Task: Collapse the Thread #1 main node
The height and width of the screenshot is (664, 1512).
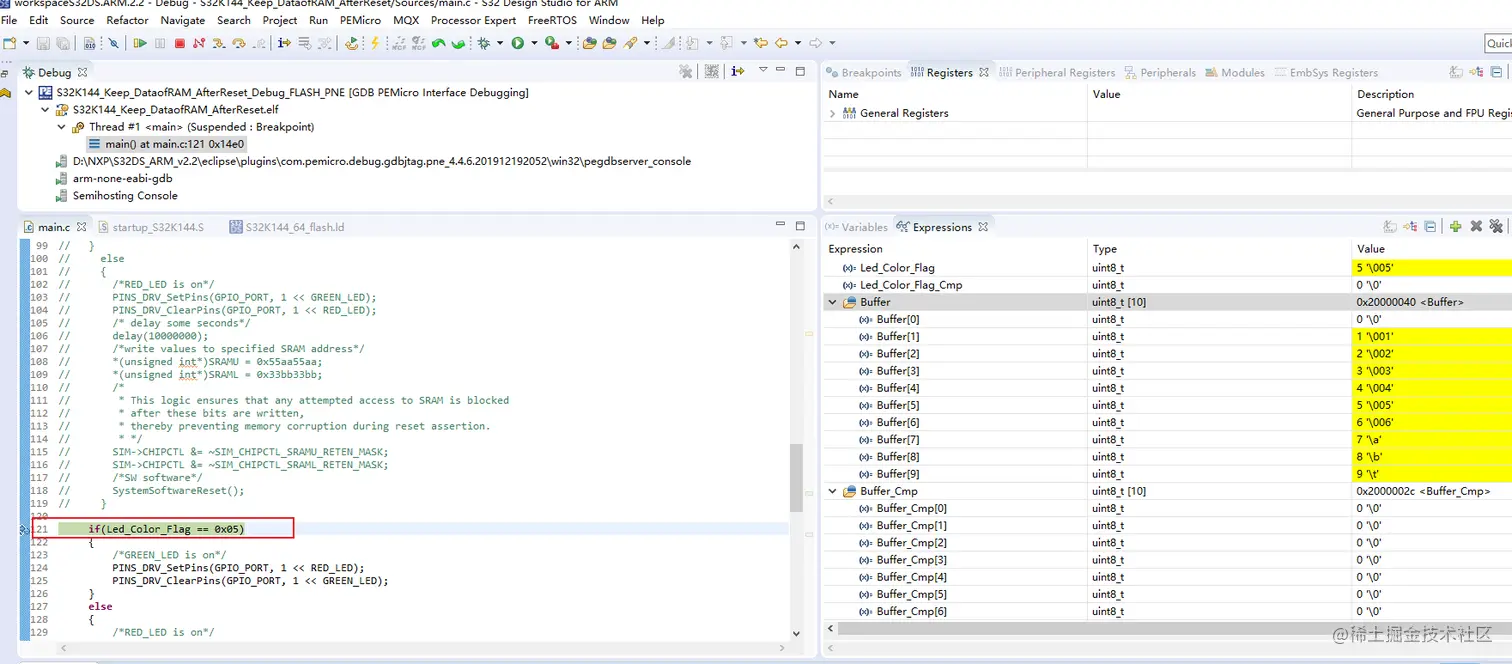Action: coord(61,127)
